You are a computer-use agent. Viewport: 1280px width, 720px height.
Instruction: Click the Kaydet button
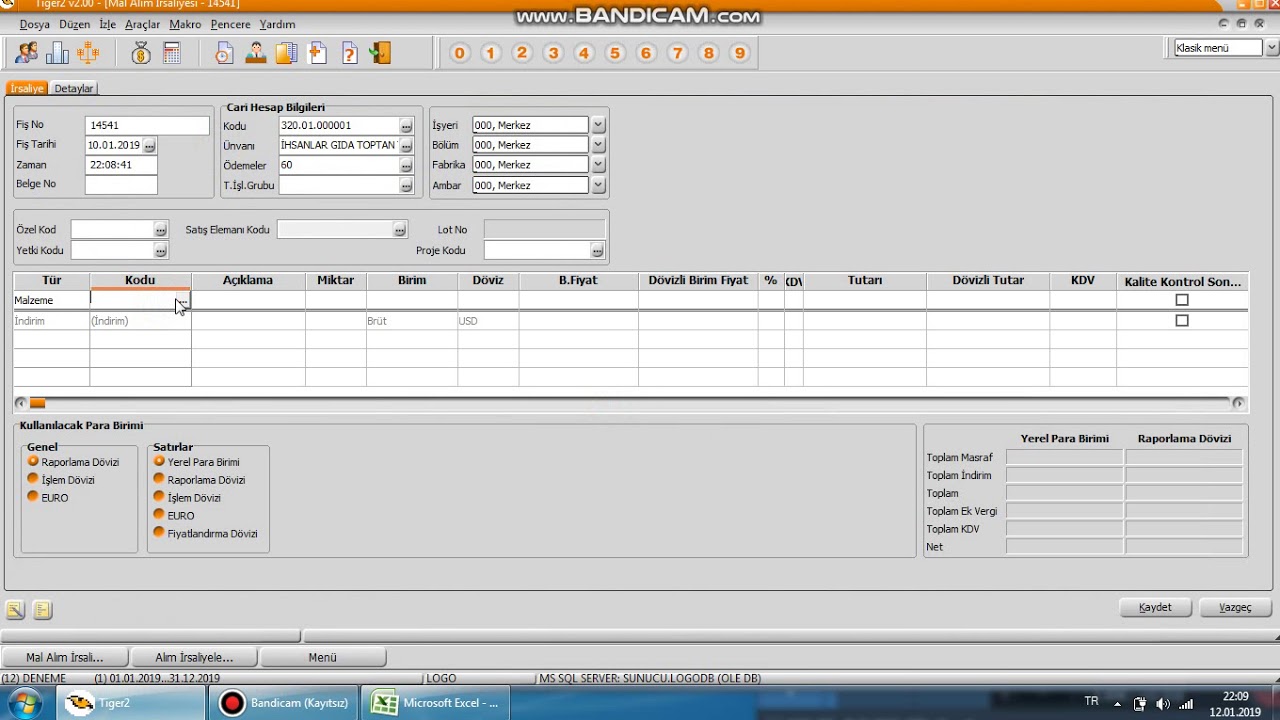click(1155, 607)
